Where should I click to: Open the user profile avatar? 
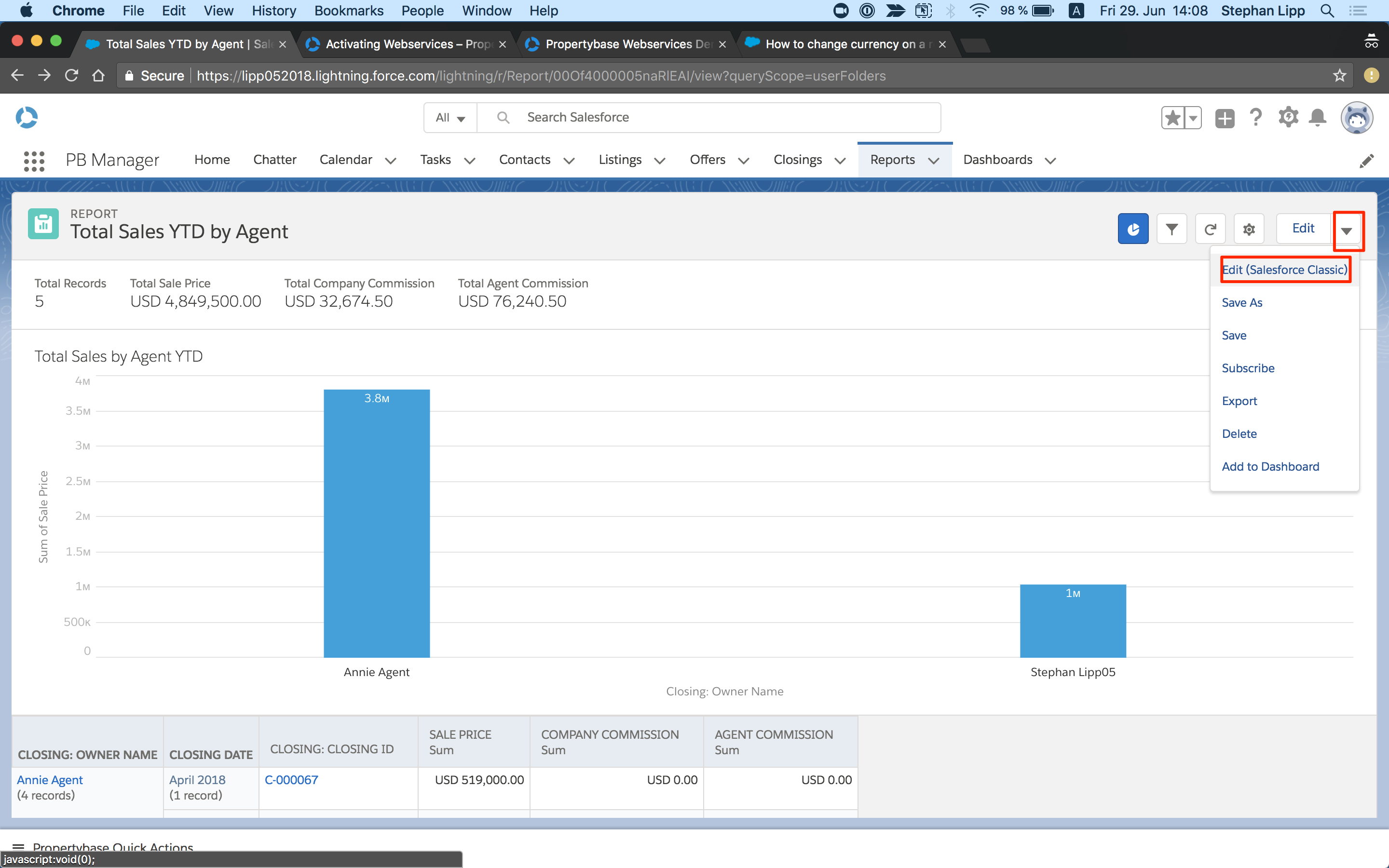coord(1357,118)
